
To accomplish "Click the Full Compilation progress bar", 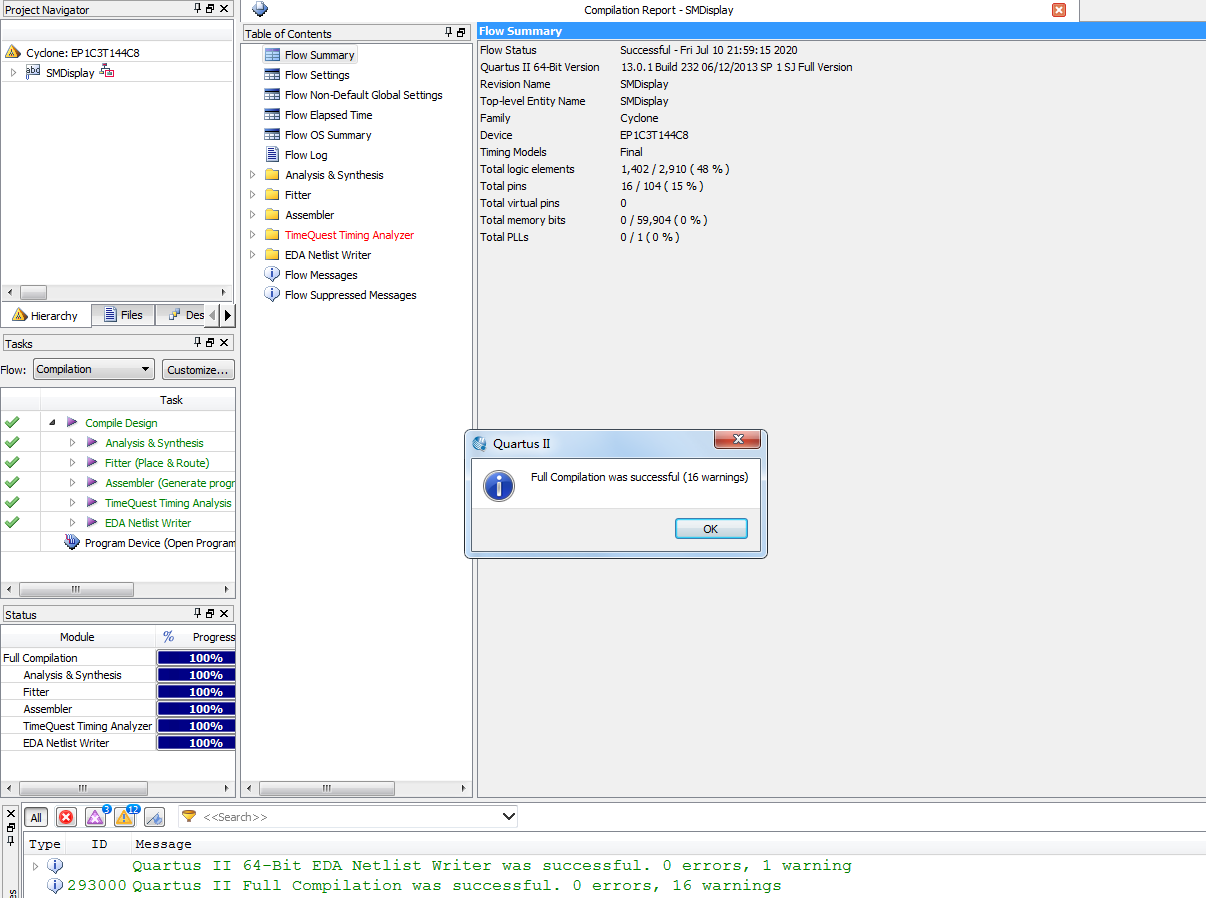I will coord(196,658).
